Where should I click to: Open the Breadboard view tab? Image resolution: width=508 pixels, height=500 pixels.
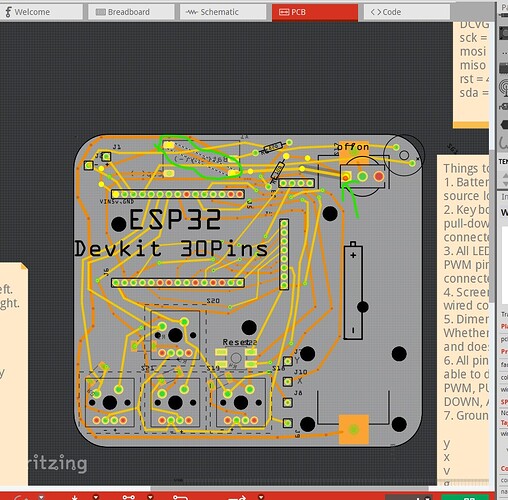pos(131,12)
